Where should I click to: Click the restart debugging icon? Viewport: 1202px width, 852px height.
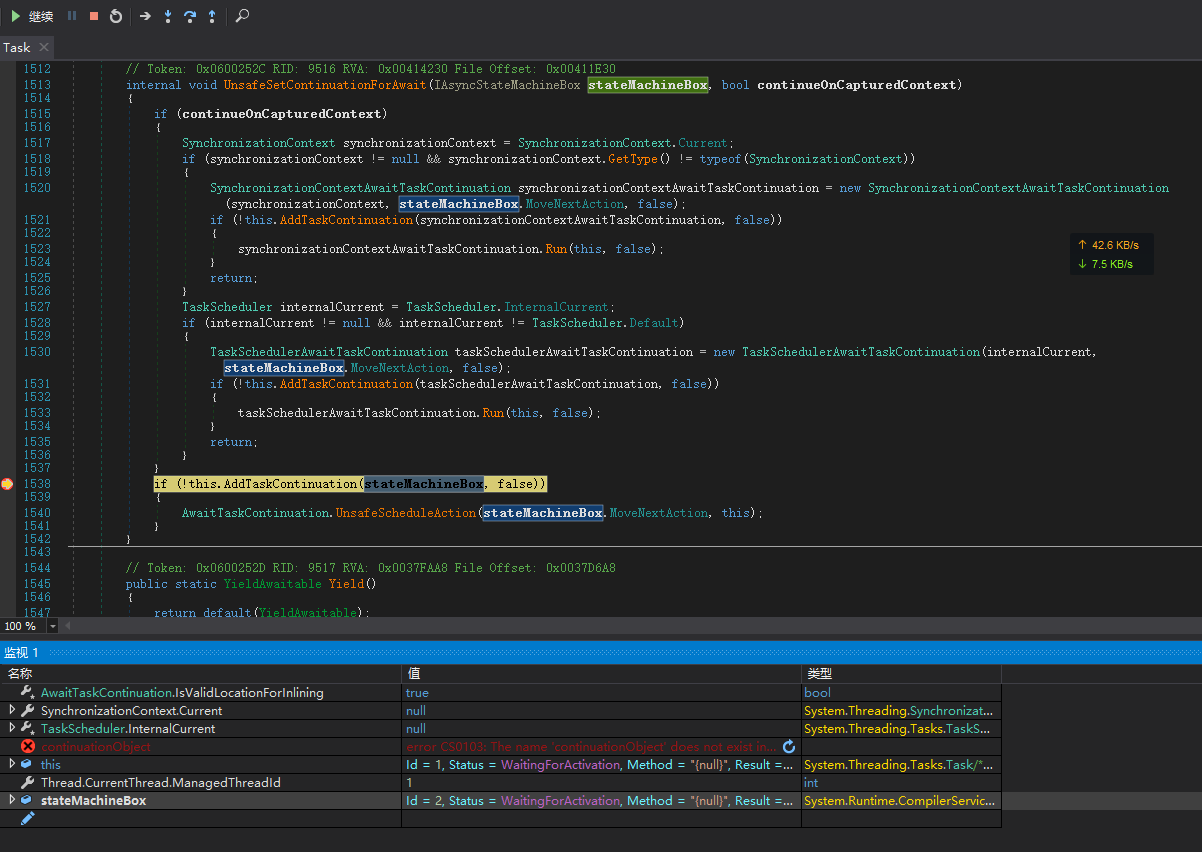(x=115, y=16)
